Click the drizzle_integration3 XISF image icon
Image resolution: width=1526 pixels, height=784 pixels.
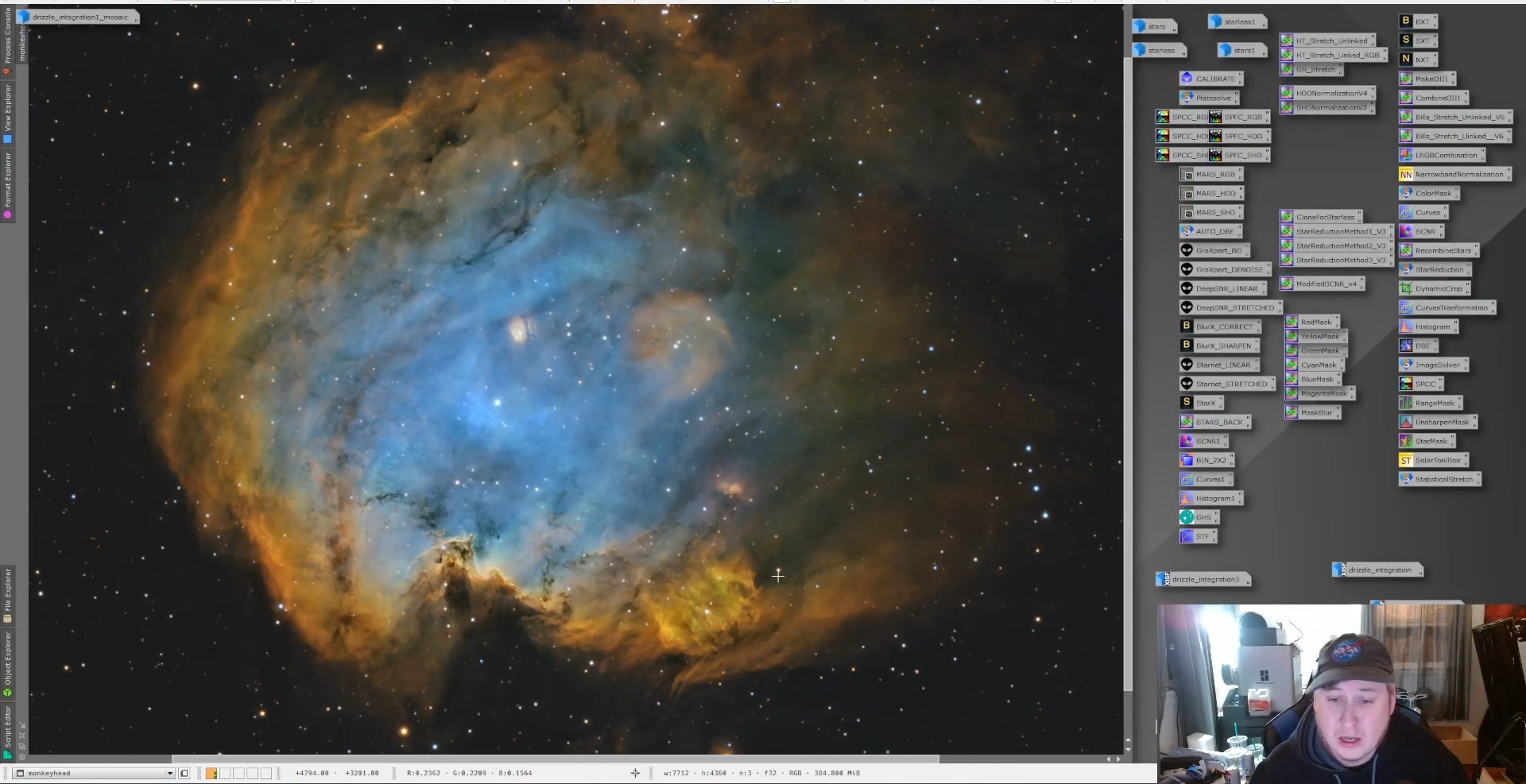tap(1204, 580)
